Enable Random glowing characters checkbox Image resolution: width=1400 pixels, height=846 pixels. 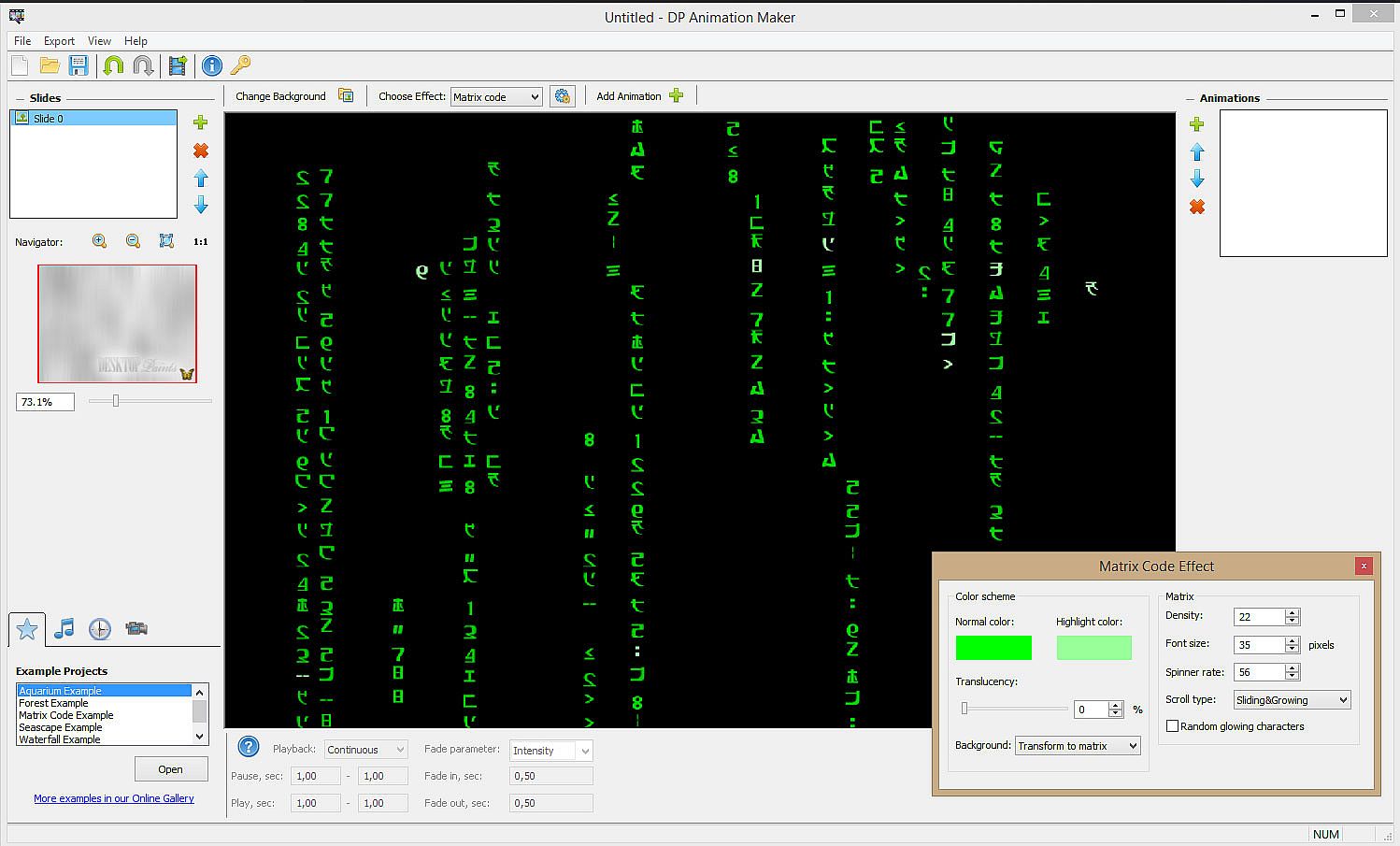(1173, 726)
